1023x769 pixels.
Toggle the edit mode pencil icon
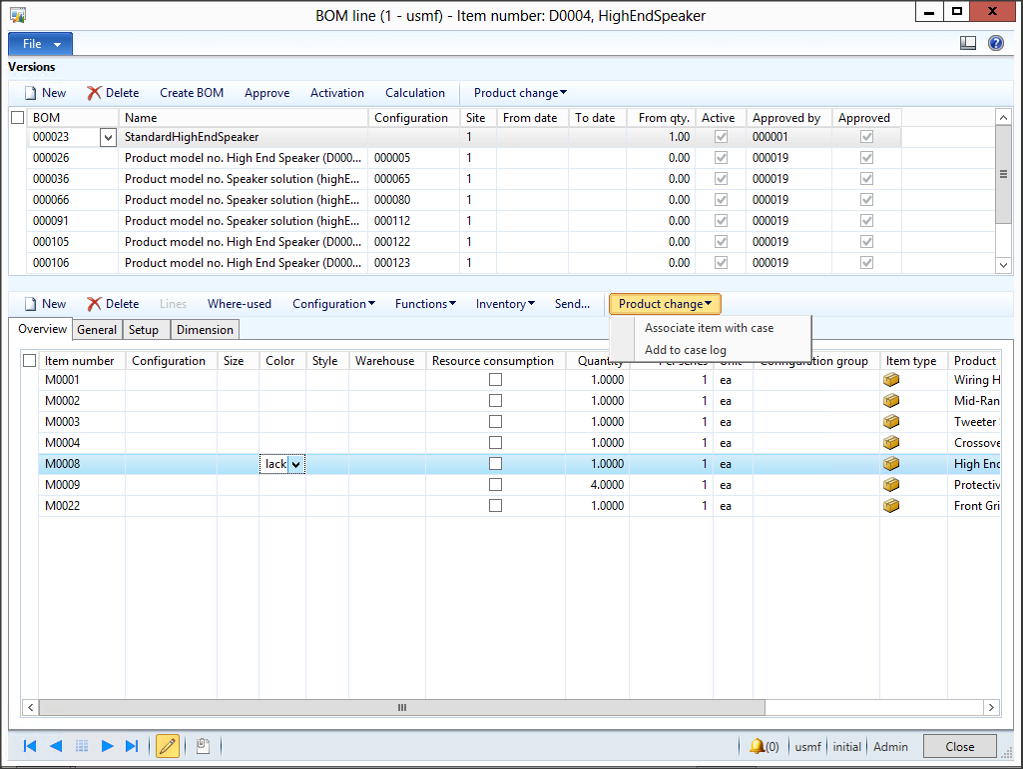point(167,746)
